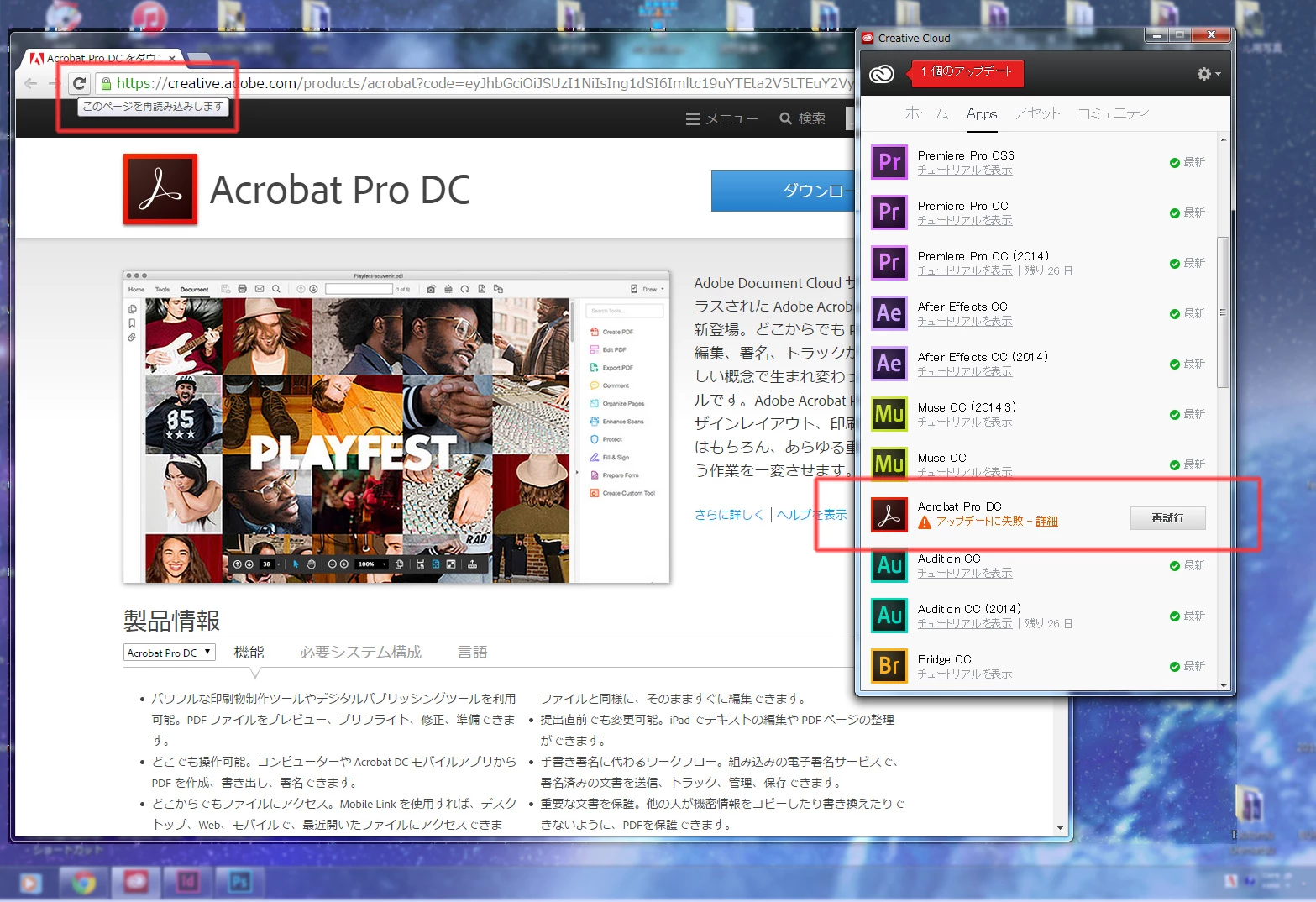This screenshot has height=902, width=1316.
Task: Open the tutorial link under After Effects CC
Action: 965,322
